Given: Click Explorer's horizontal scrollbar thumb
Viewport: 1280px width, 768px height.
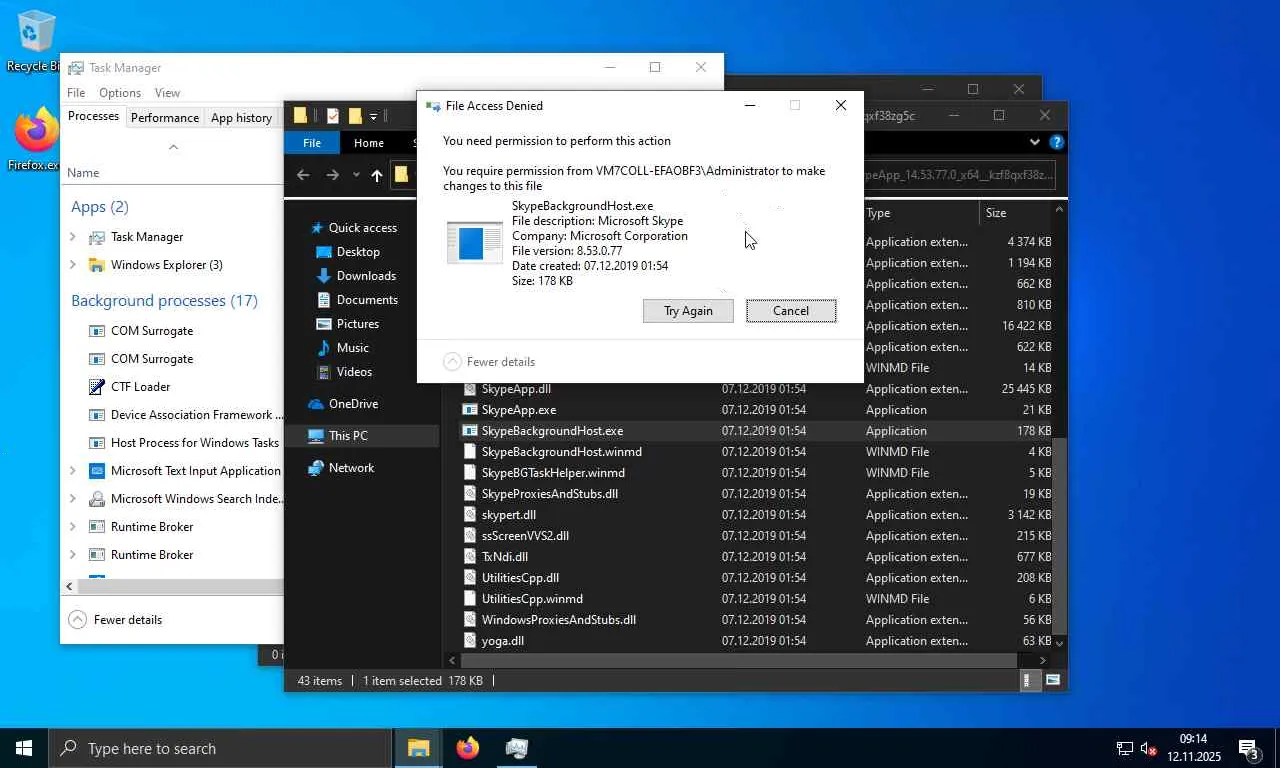Looking at the screenshot, I should pyautogui.click(x=740, y=660).
